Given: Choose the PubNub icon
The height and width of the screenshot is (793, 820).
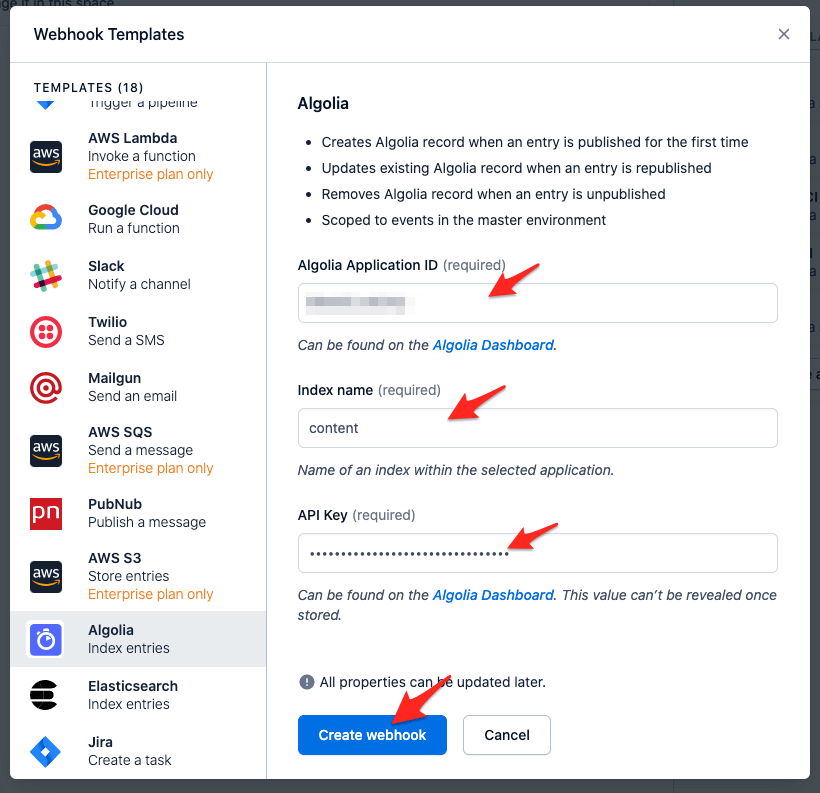Looking at the screenshot, I should 46,513.
